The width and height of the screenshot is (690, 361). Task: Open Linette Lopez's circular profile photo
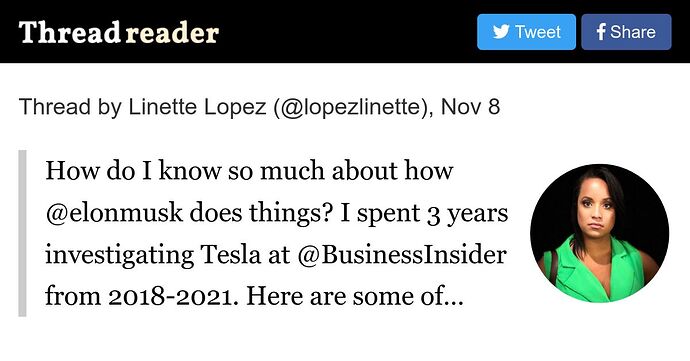599,233
